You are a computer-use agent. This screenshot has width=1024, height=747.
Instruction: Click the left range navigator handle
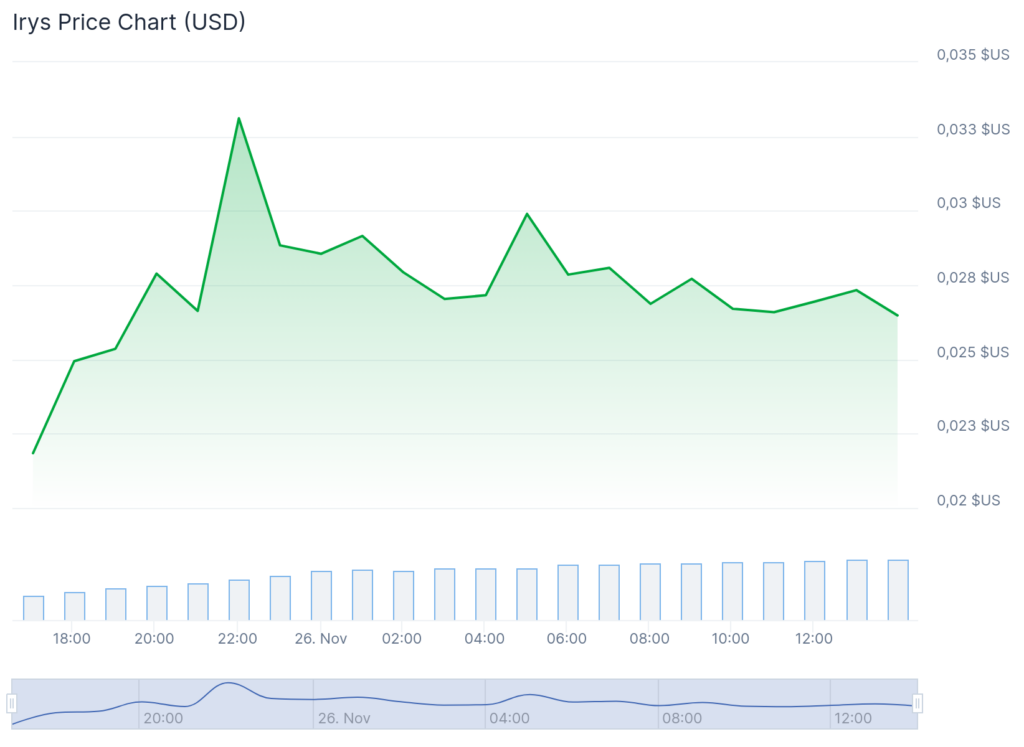point(12,704)
